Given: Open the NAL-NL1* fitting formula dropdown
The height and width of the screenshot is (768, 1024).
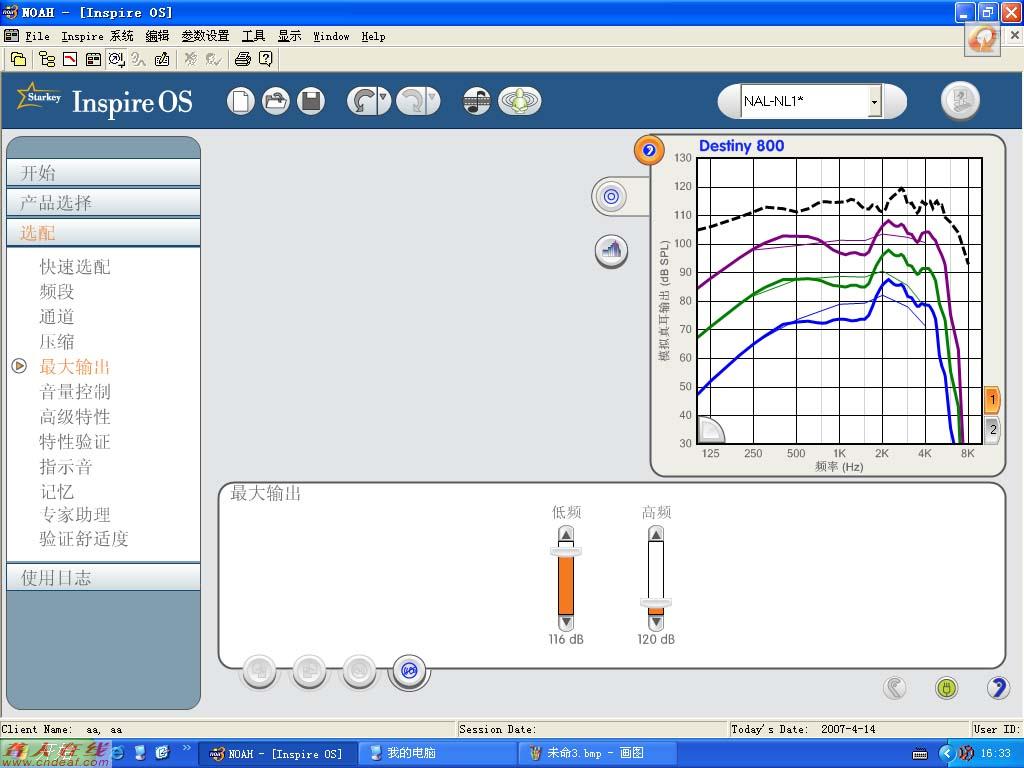Looking at the screenshot, I should tap(874, 101).
